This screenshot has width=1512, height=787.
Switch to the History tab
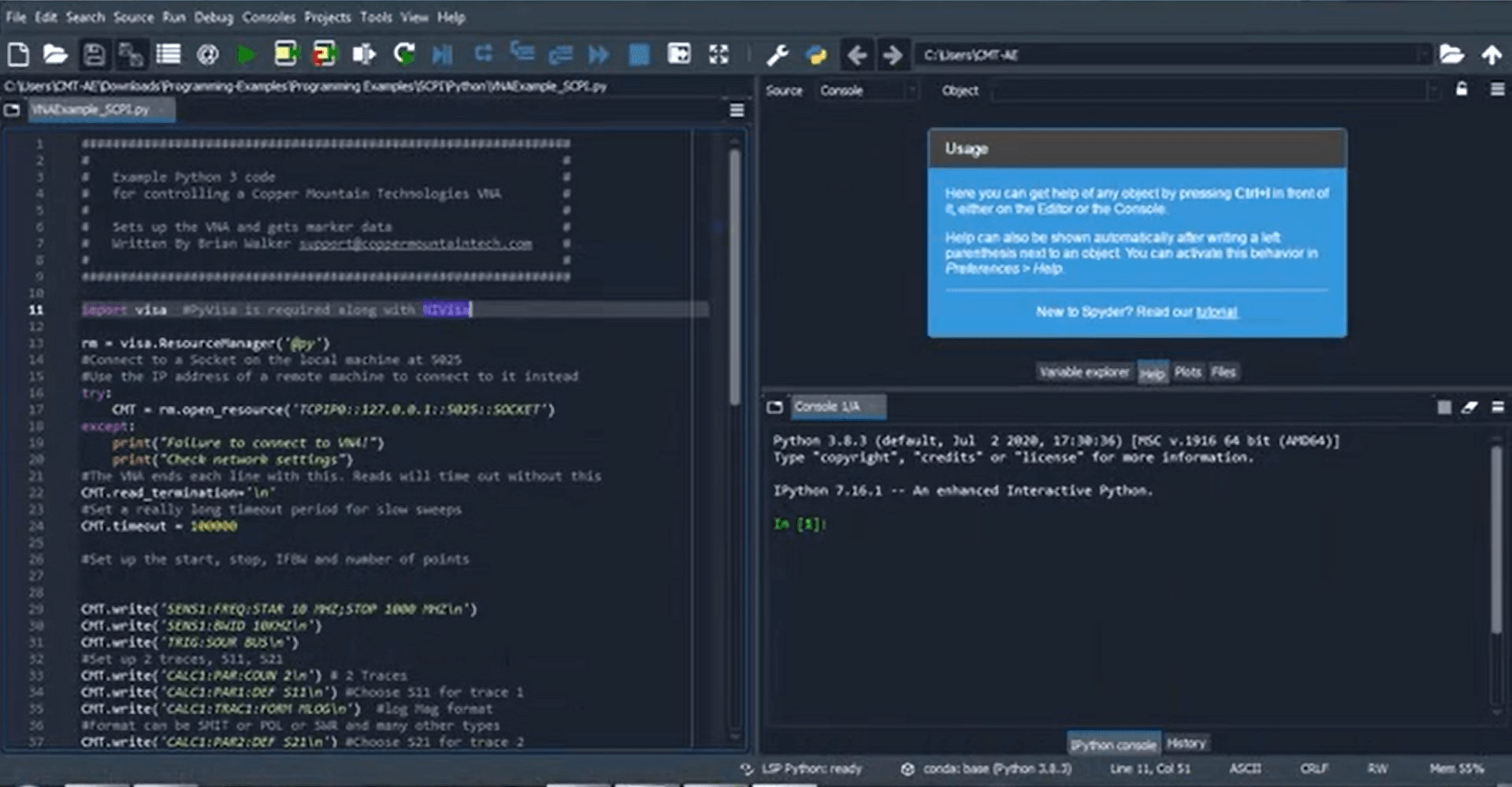(1187, 742)
